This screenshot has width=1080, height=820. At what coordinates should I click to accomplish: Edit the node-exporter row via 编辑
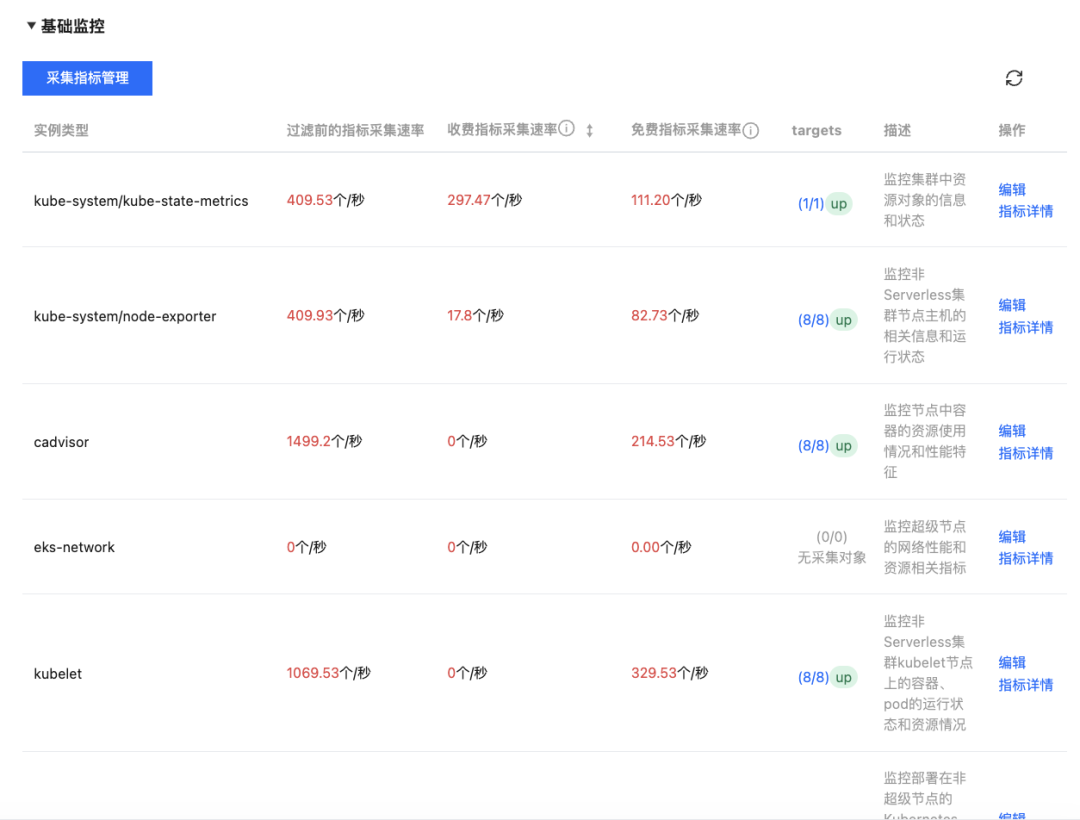coord(1012,305)
